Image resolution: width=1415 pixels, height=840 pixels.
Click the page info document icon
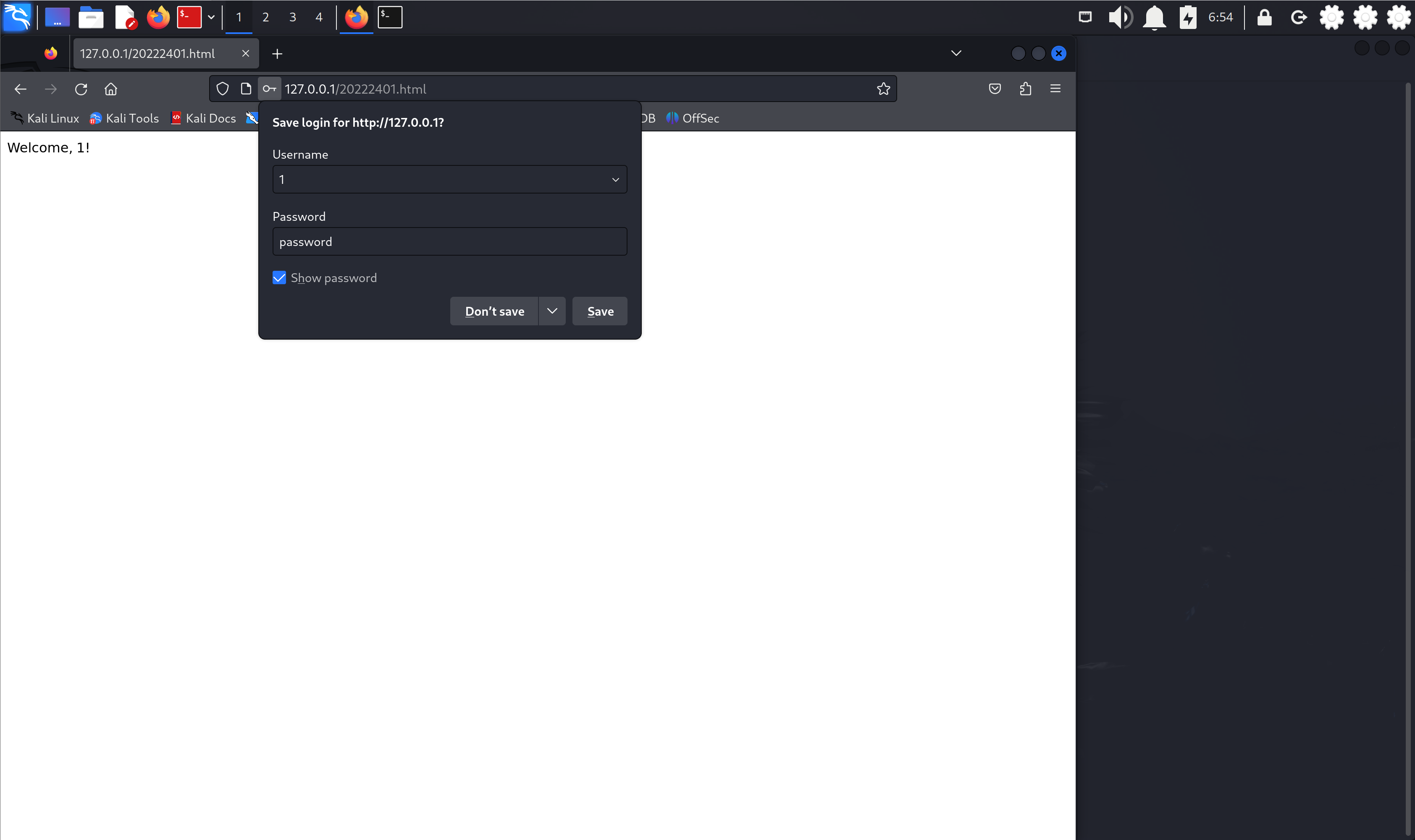[x=246, y=89]
